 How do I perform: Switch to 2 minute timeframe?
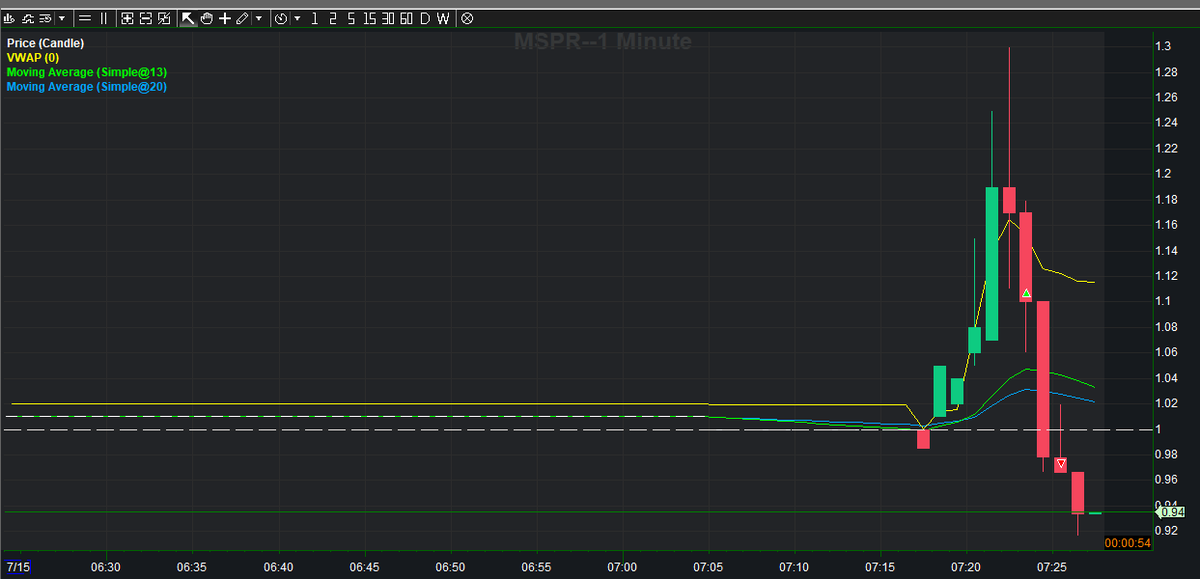[x=332, y=18]
